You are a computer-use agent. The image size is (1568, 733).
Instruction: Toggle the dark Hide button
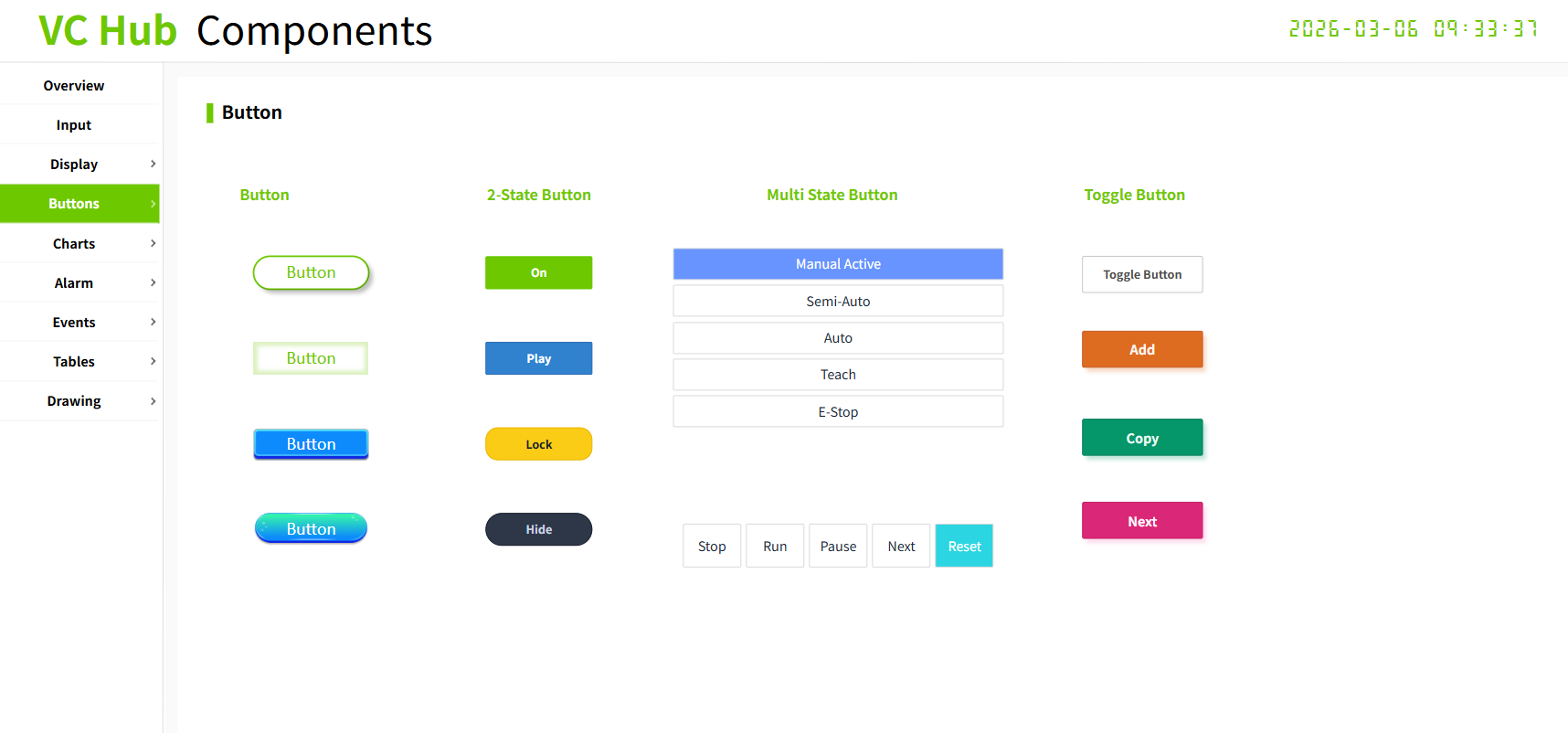(538, 529)
